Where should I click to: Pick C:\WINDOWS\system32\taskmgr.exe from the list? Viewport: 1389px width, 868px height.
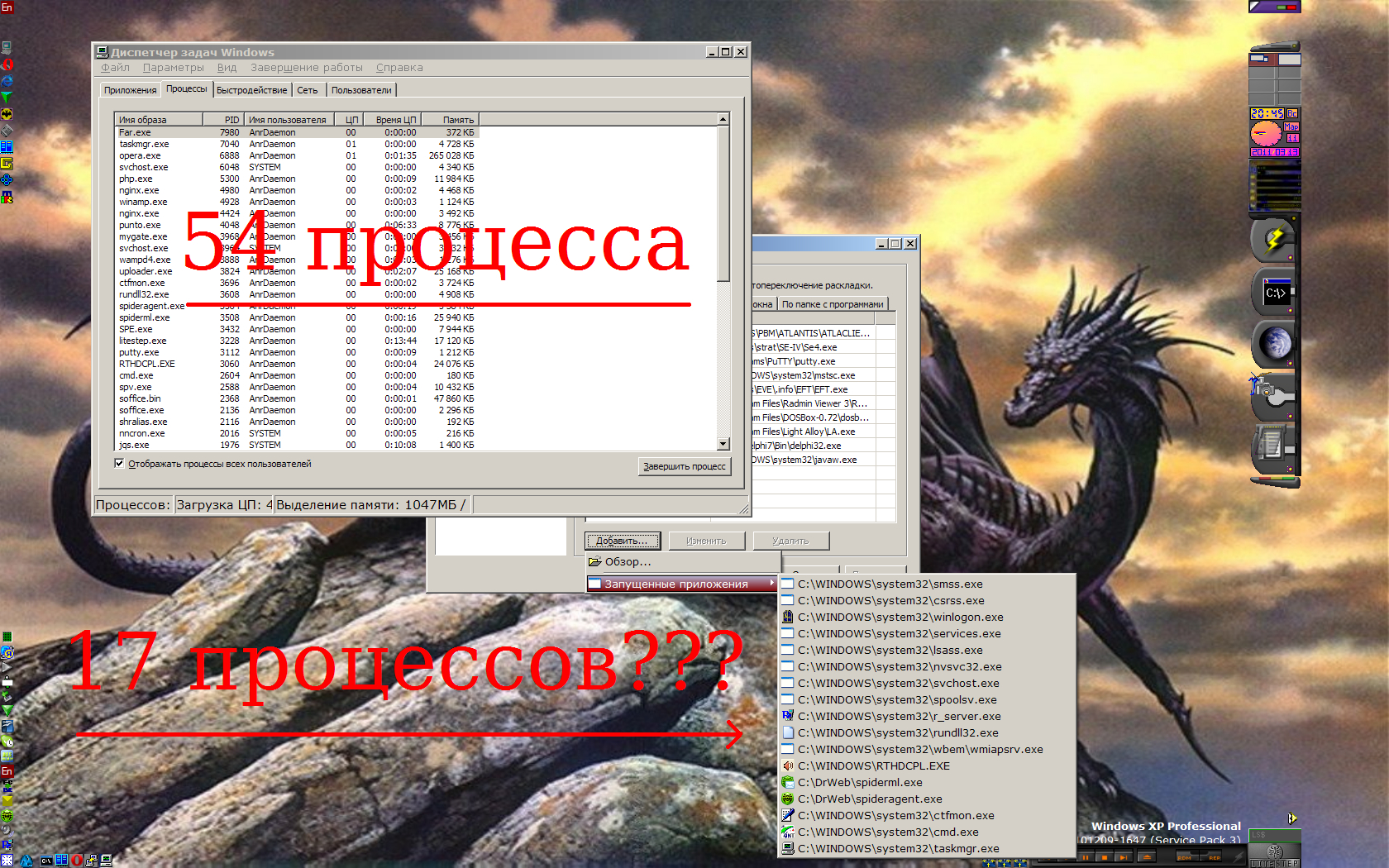926,848
